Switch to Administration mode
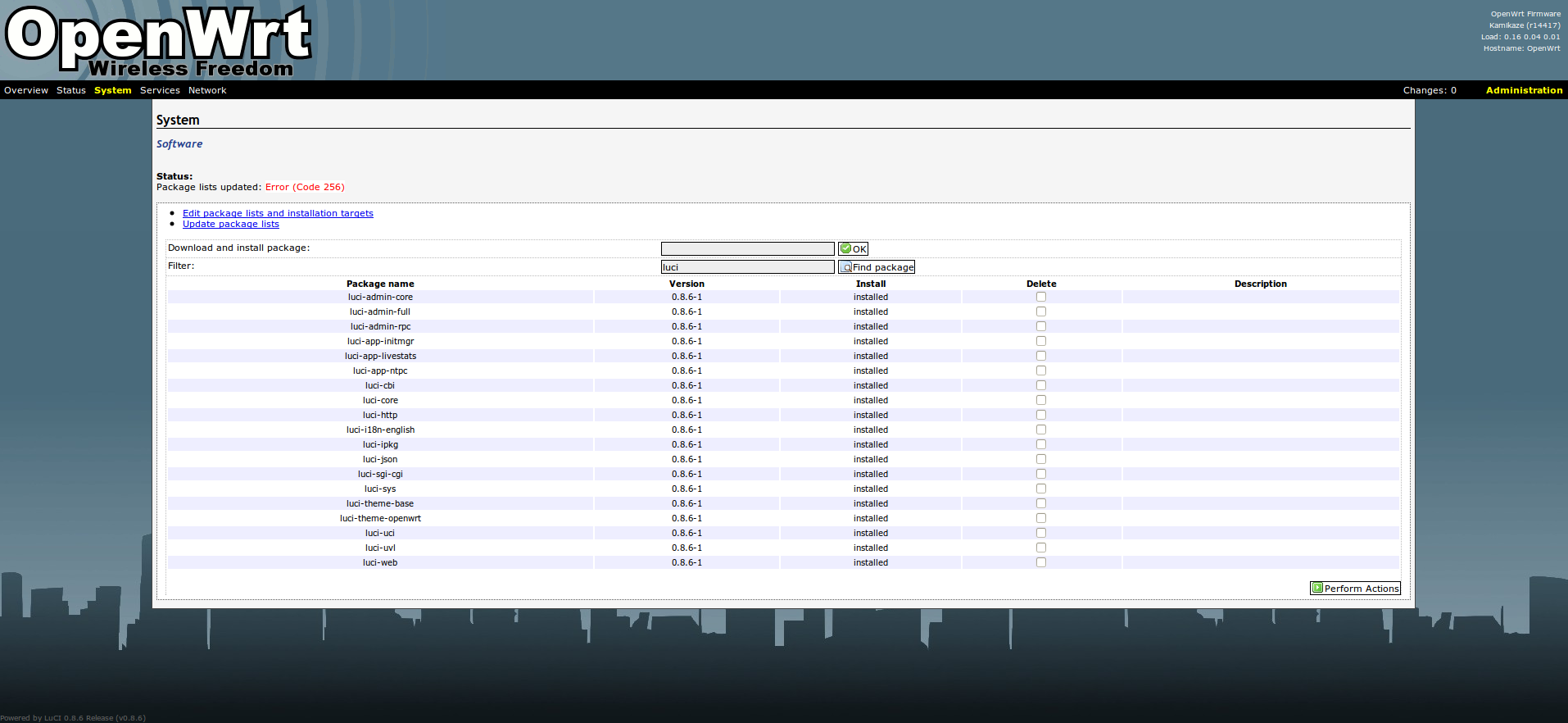Screen dimensions: 1568x723 [1524, 90]
